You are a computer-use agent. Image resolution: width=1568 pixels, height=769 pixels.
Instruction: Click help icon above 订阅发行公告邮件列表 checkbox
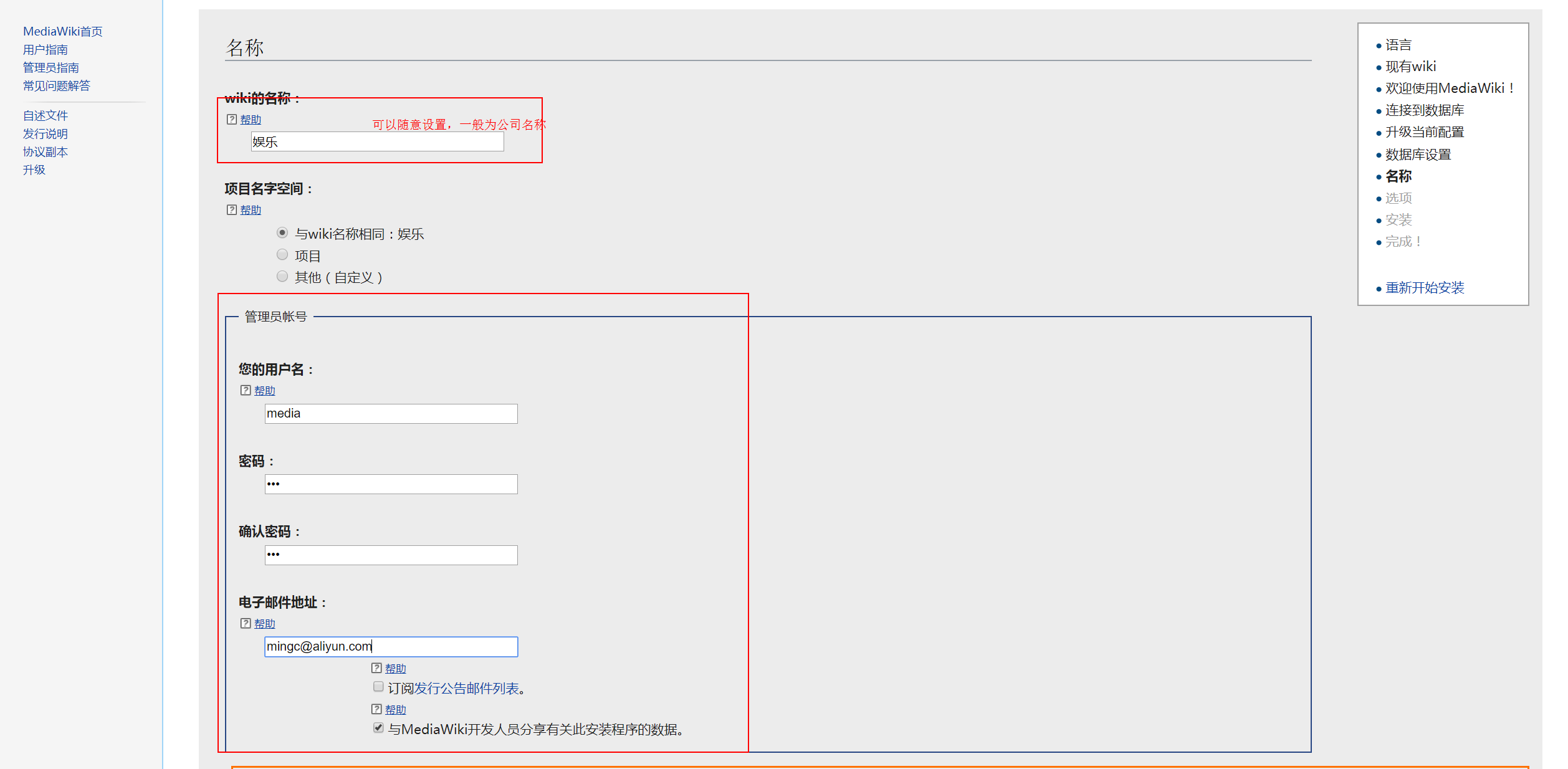[376, 668]
